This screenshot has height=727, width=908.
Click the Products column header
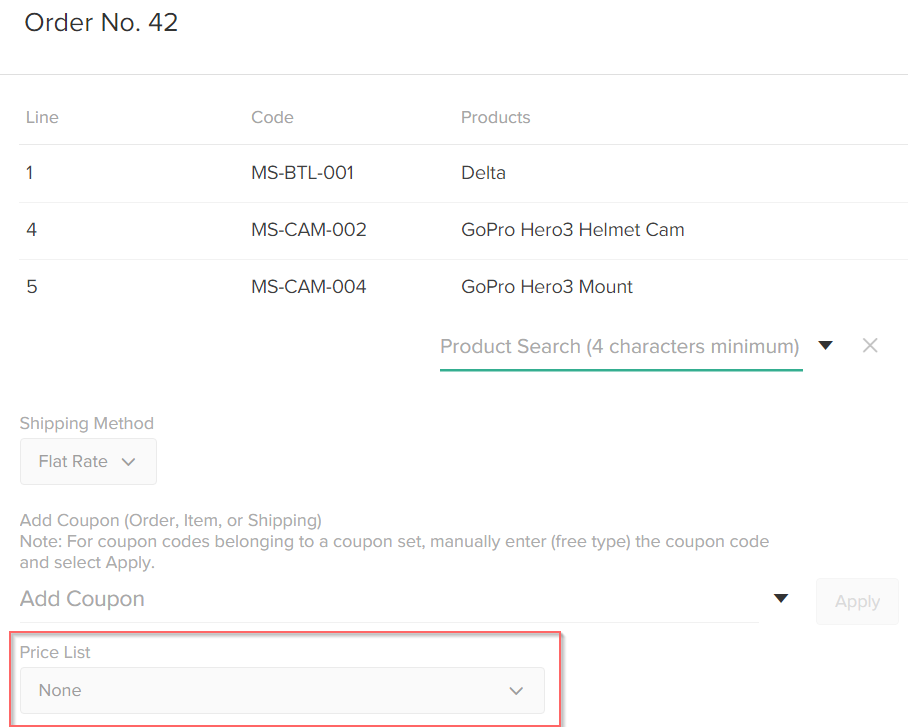click(495, 117)
